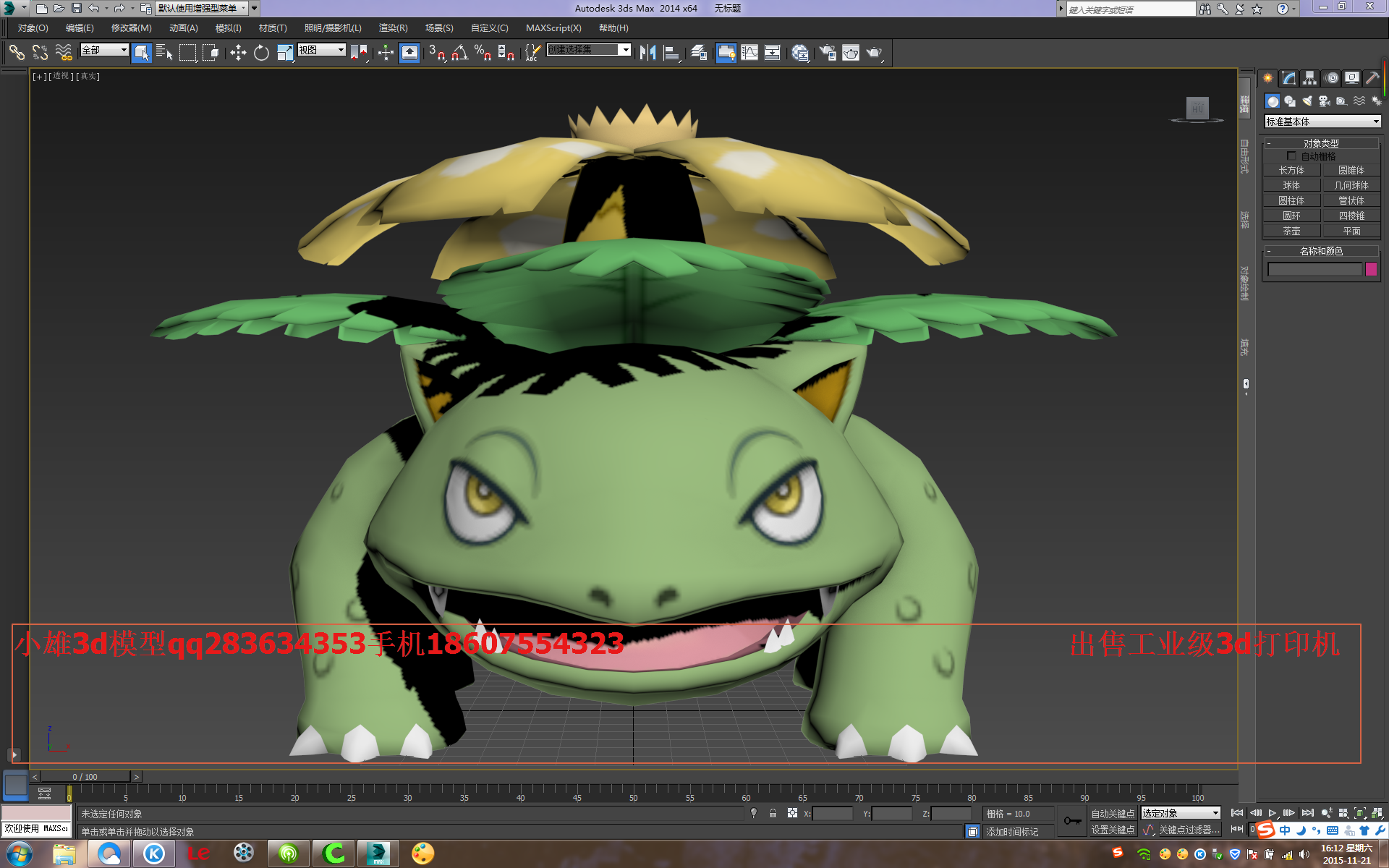The width and height of the screenshot is (1389, 868).
Task: Click the Set Key large key icon
Action: coord(1072,821)
